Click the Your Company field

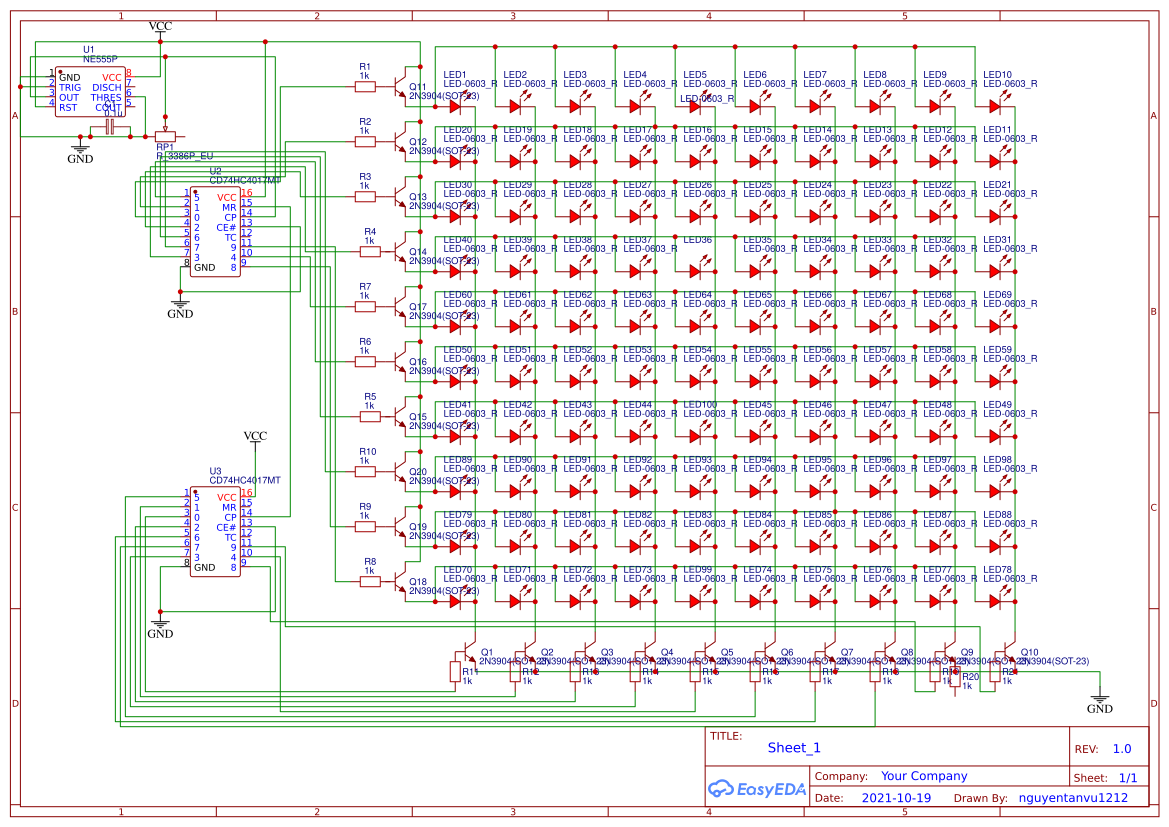point(916,776)
